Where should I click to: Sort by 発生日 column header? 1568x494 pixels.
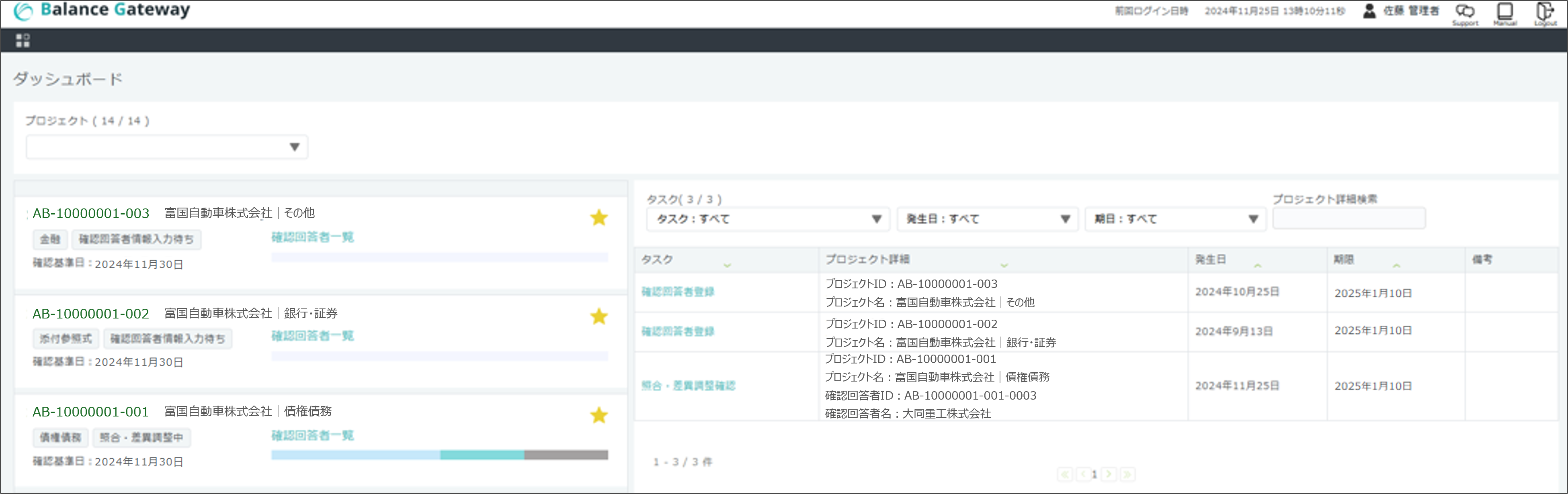click(1210, 260)
